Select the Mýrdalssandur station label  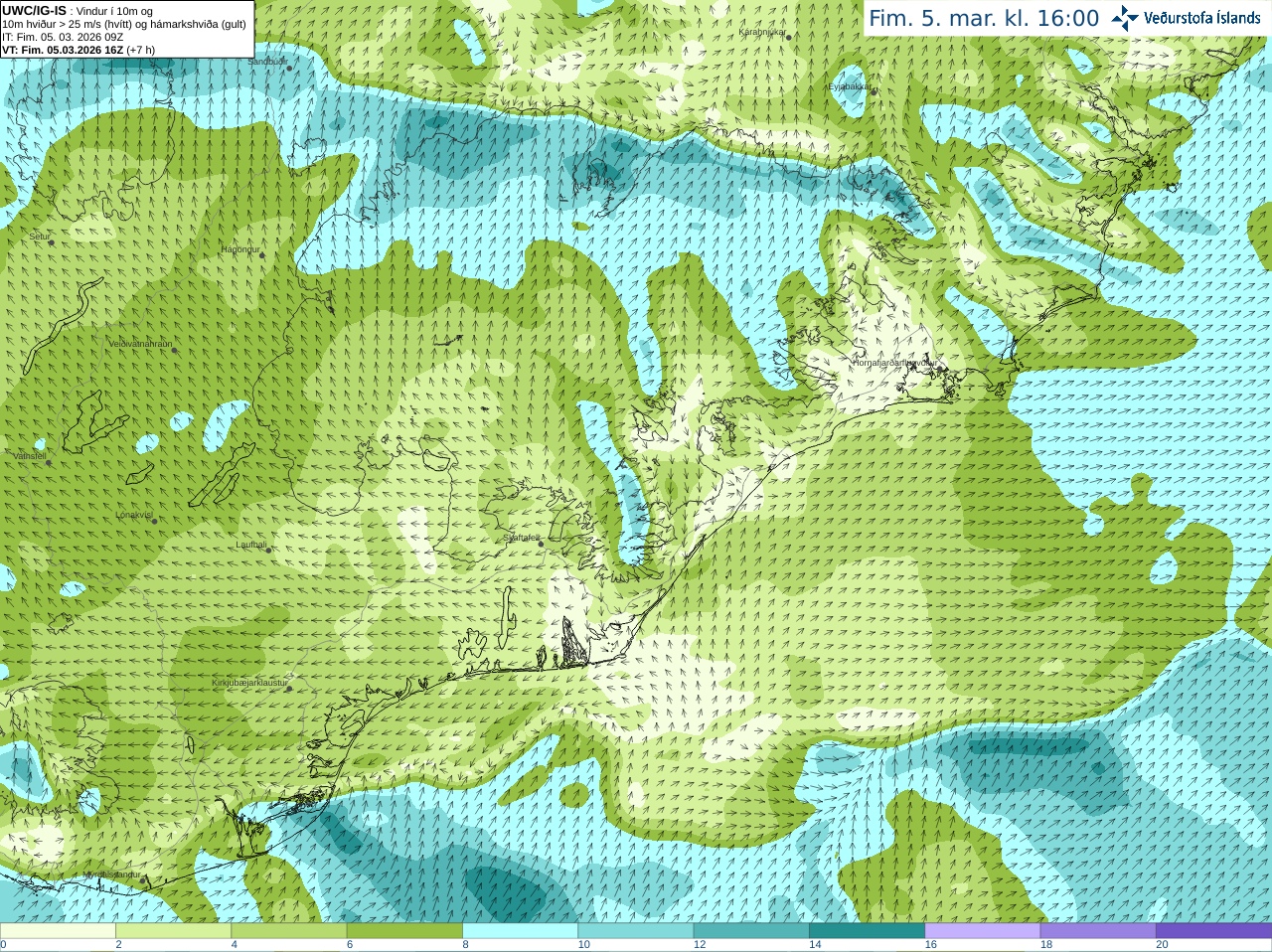pos(111,874)
